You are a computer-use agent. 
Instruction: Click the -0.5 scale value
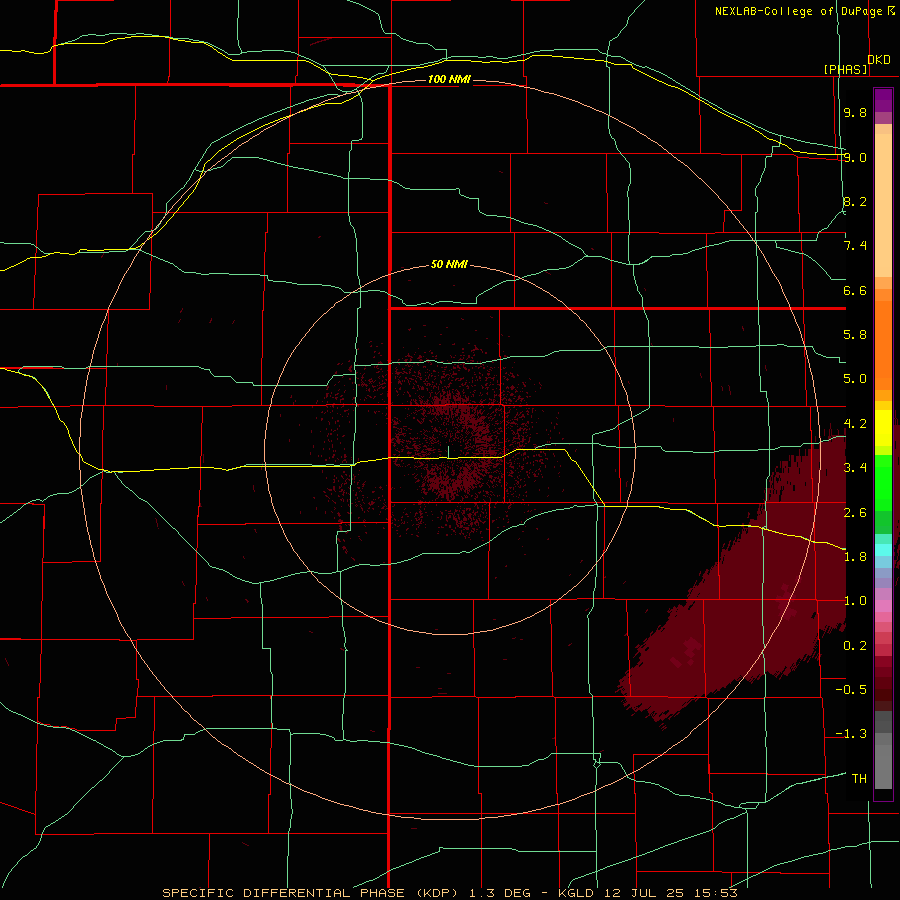coord(851,690)
